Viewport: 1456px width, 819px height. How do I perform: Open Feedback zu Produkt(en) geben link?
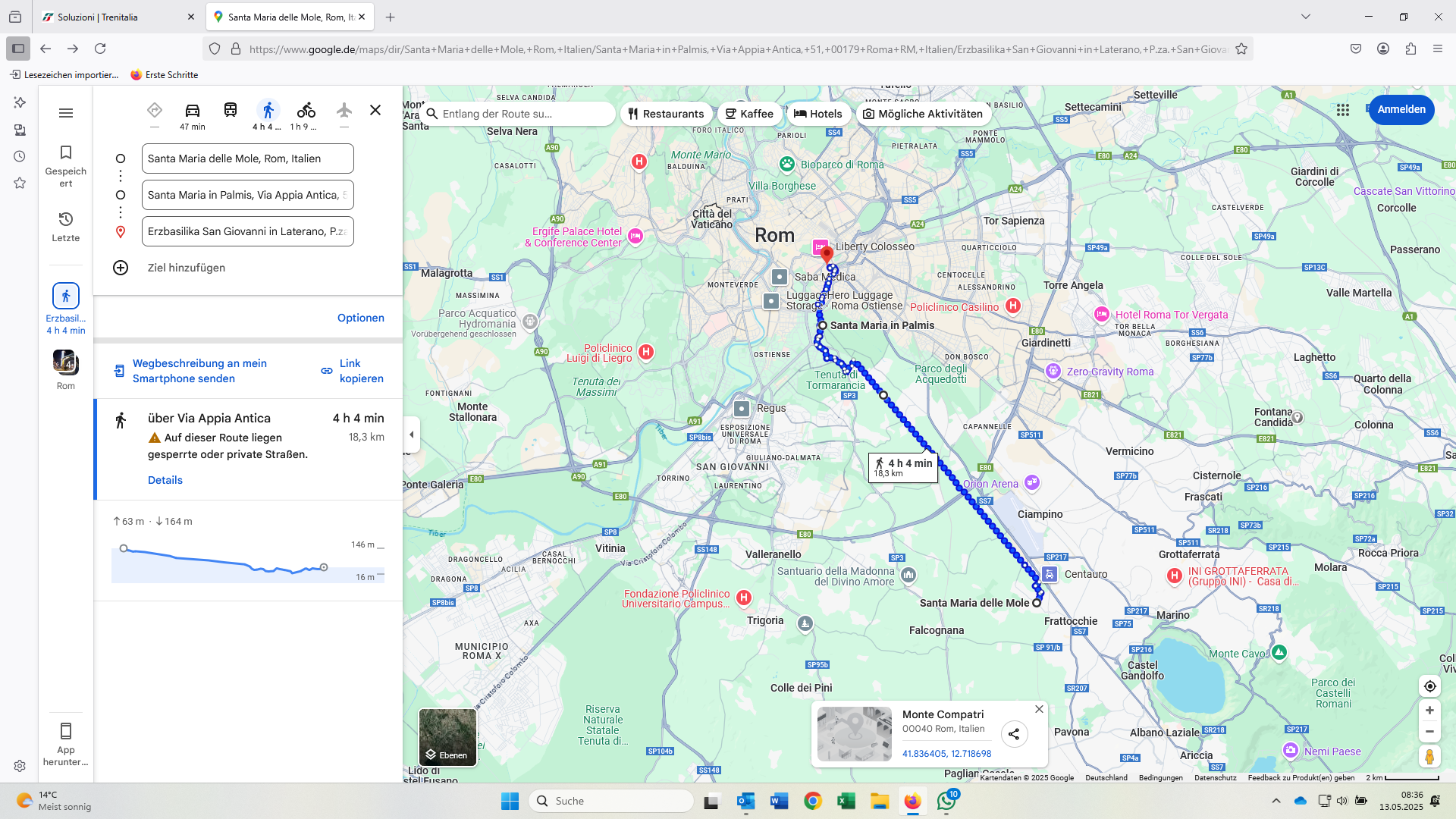[1301, 777]
